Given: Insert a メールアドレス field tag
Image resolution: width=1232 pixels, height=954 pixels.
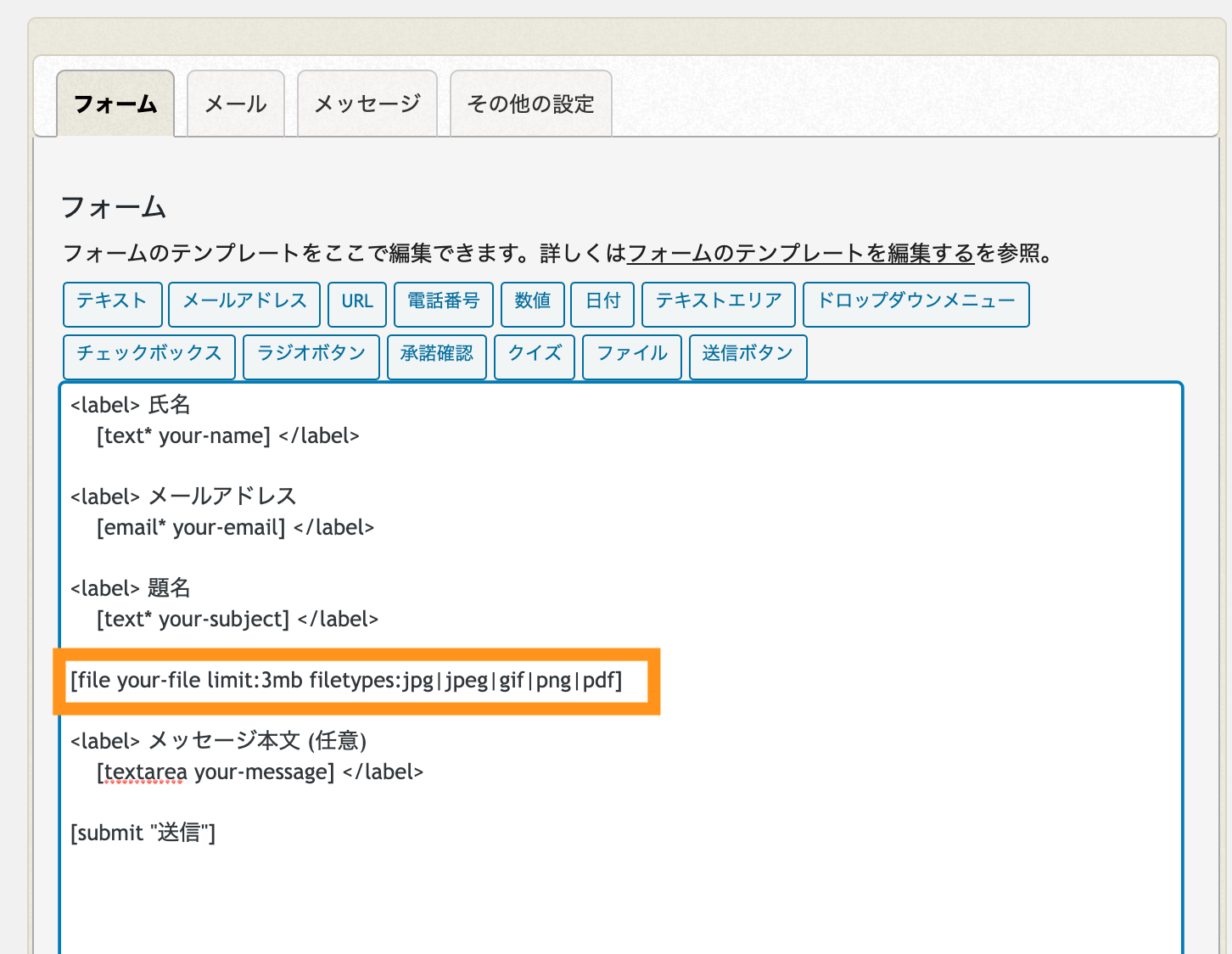Looking at the screenshot, I should [x=244, y=304].
